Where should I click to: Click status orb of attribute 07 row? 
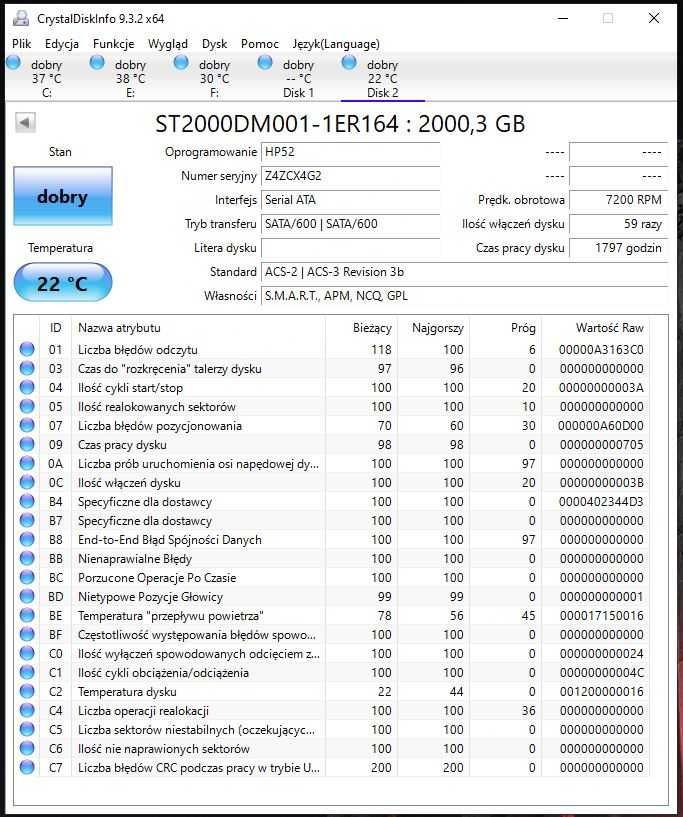(27, 425)
